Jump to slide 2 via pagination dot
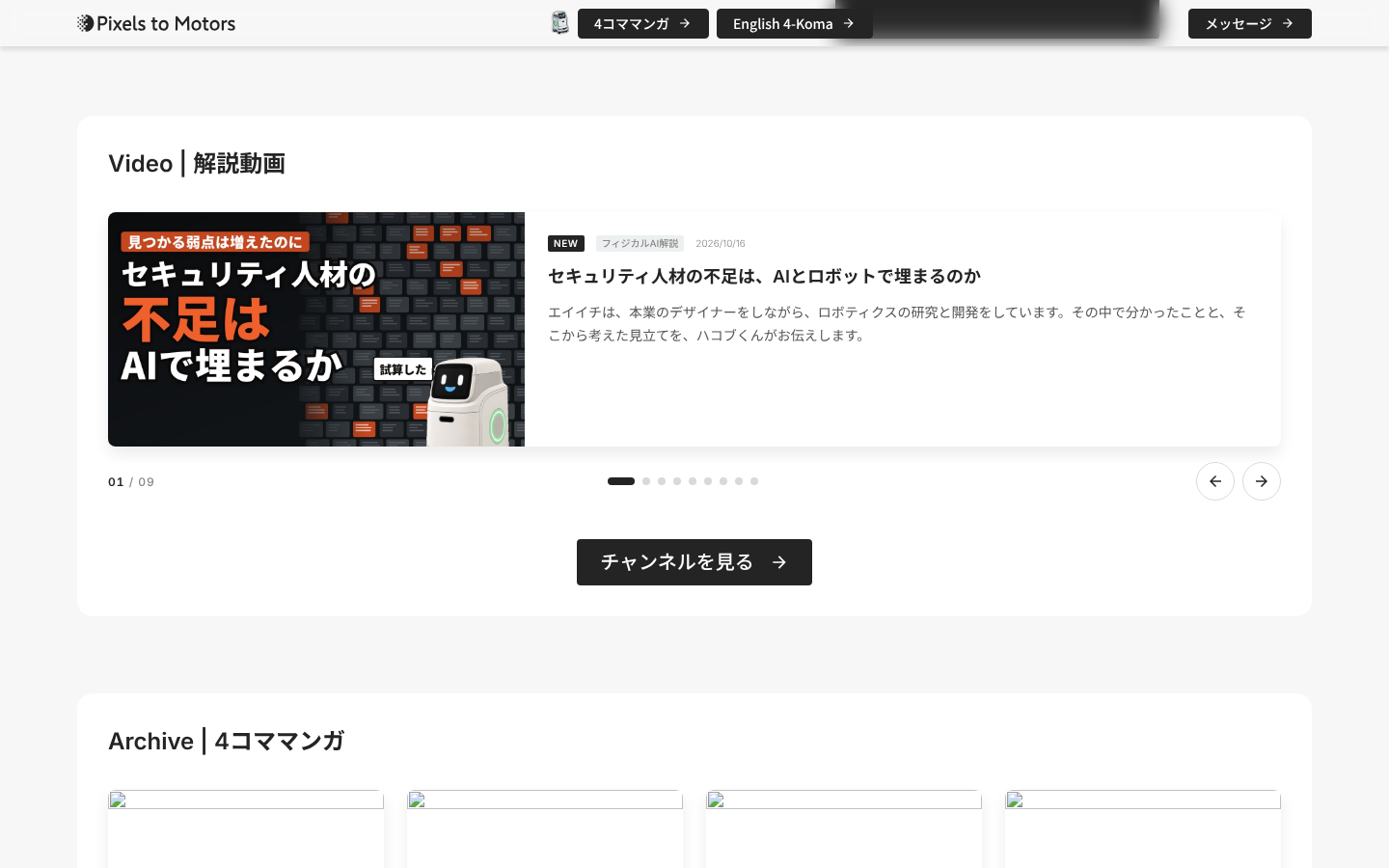Viewport: 1389px width, 868px height. (x=646, y=481)
